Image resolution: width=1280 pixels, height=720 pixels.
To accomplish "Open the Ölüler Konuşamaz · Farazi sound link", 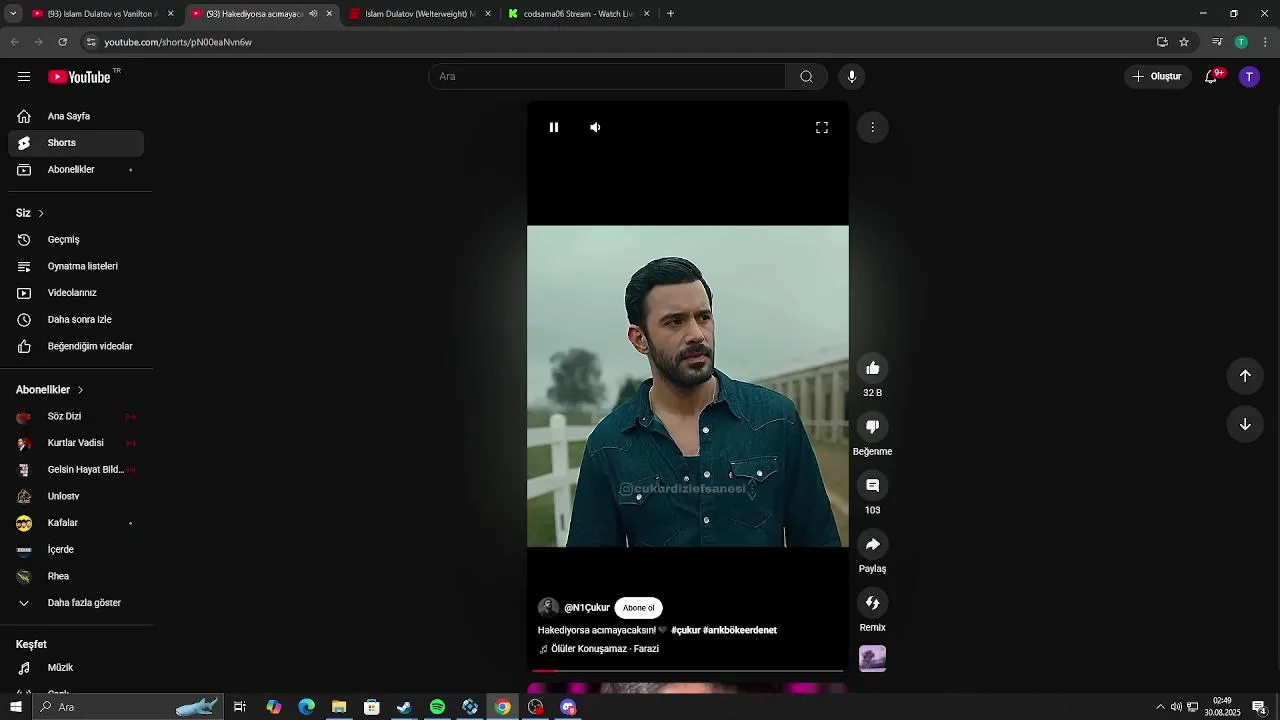I will click(x=605, y=649).
